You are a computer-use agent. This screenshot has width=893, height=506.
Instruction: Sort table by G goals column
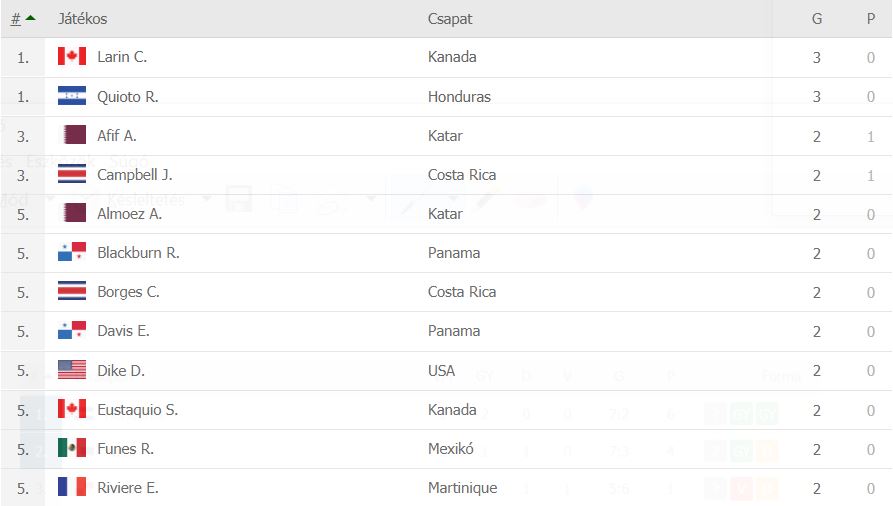click(817, 19)
